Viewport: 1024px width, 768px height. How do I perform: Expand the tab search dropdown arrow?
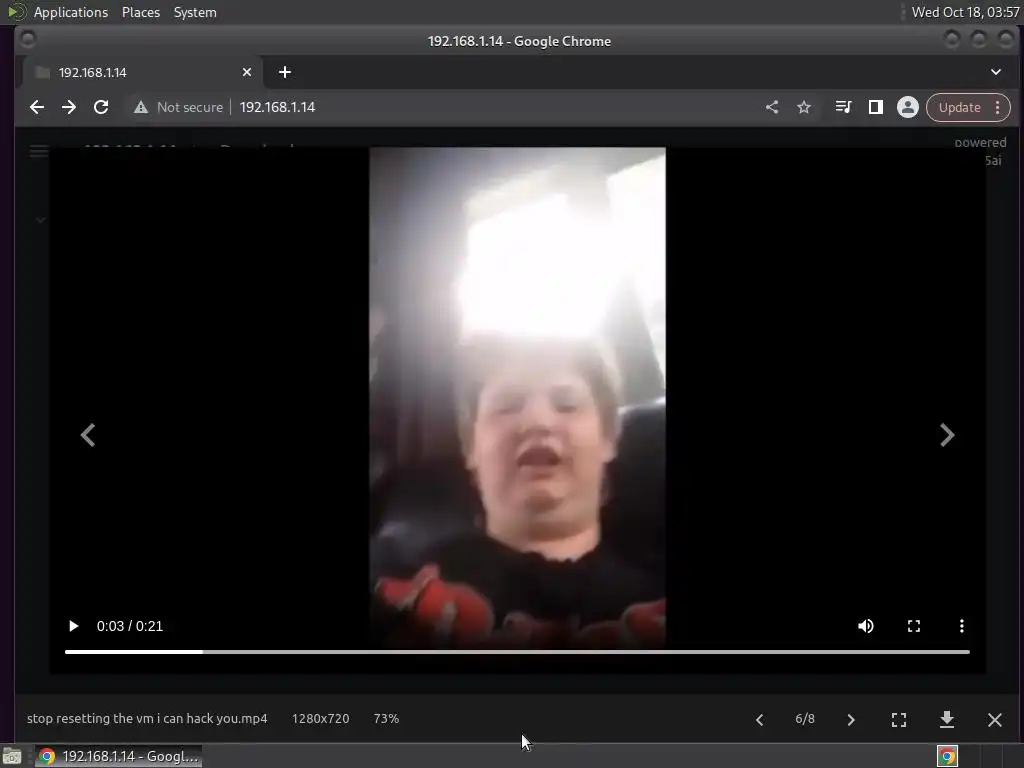(996, 72)
